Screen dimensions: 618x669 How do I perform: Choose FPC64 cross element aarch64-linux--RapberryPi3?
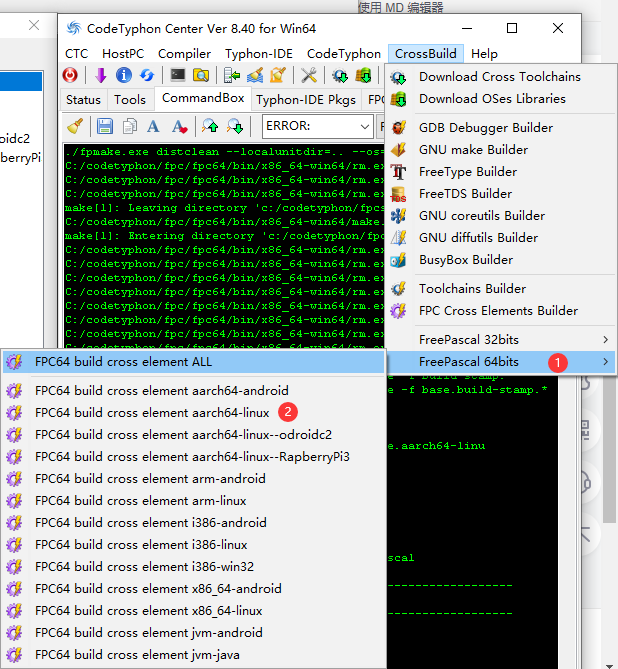point(194,457)
